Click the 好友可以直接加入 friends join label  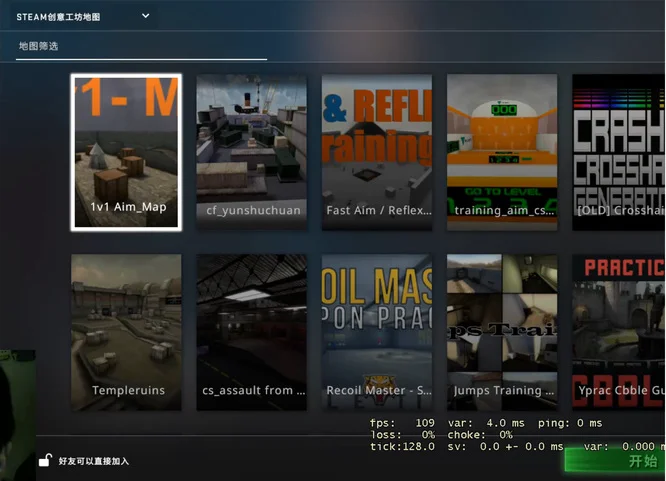93,461
